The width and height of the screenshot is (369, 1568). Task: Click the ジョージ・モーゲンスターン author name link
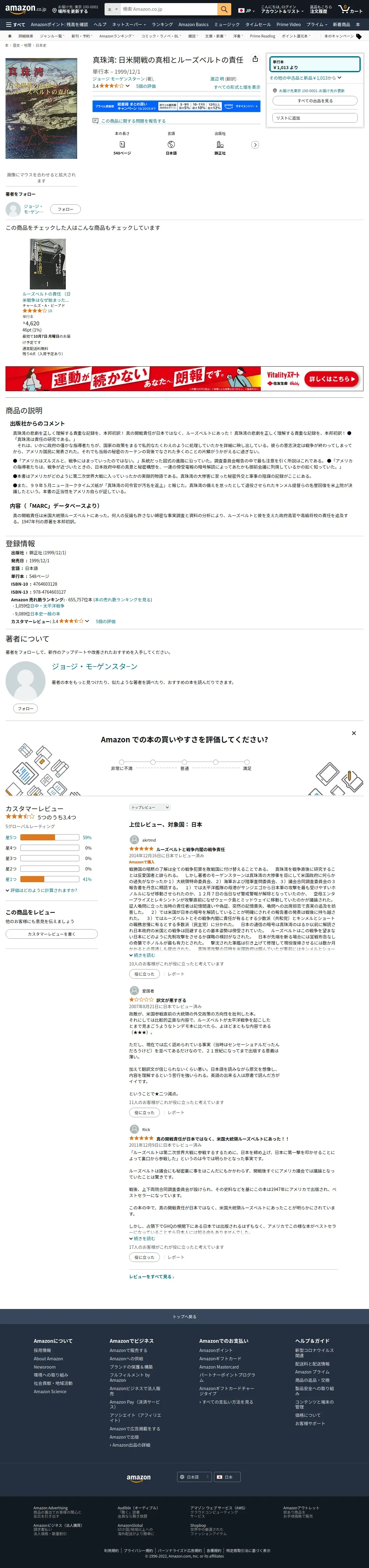tap(94, 666)
